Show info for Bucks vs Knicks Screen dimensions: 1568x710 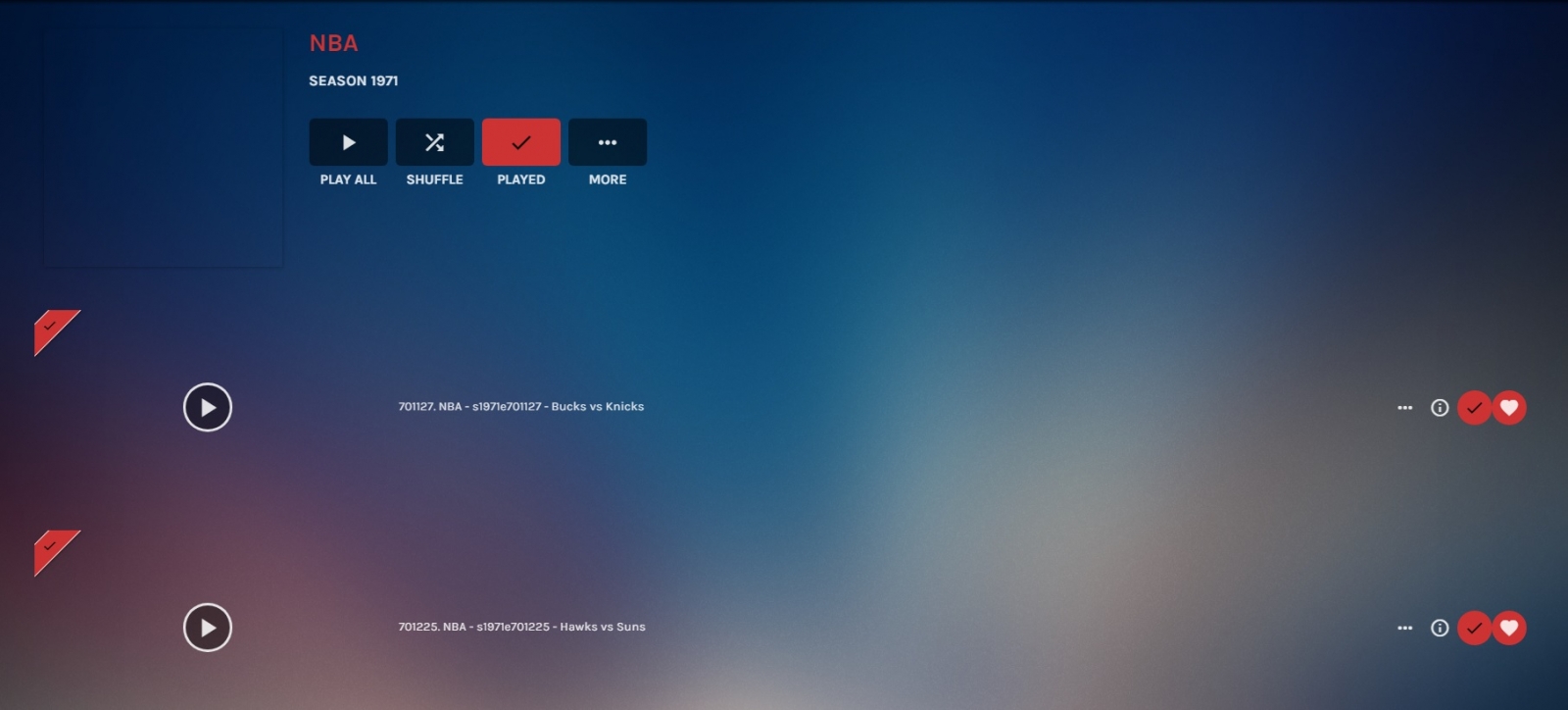point(1440,407)
